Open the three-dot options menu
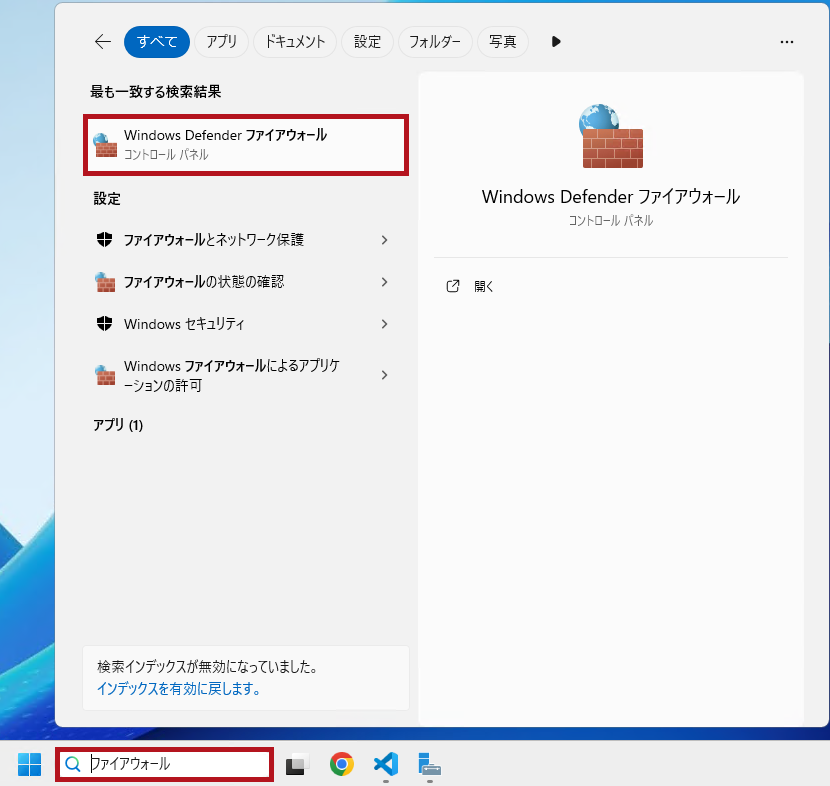The image size is (830, 786). [x=787, y=42]
